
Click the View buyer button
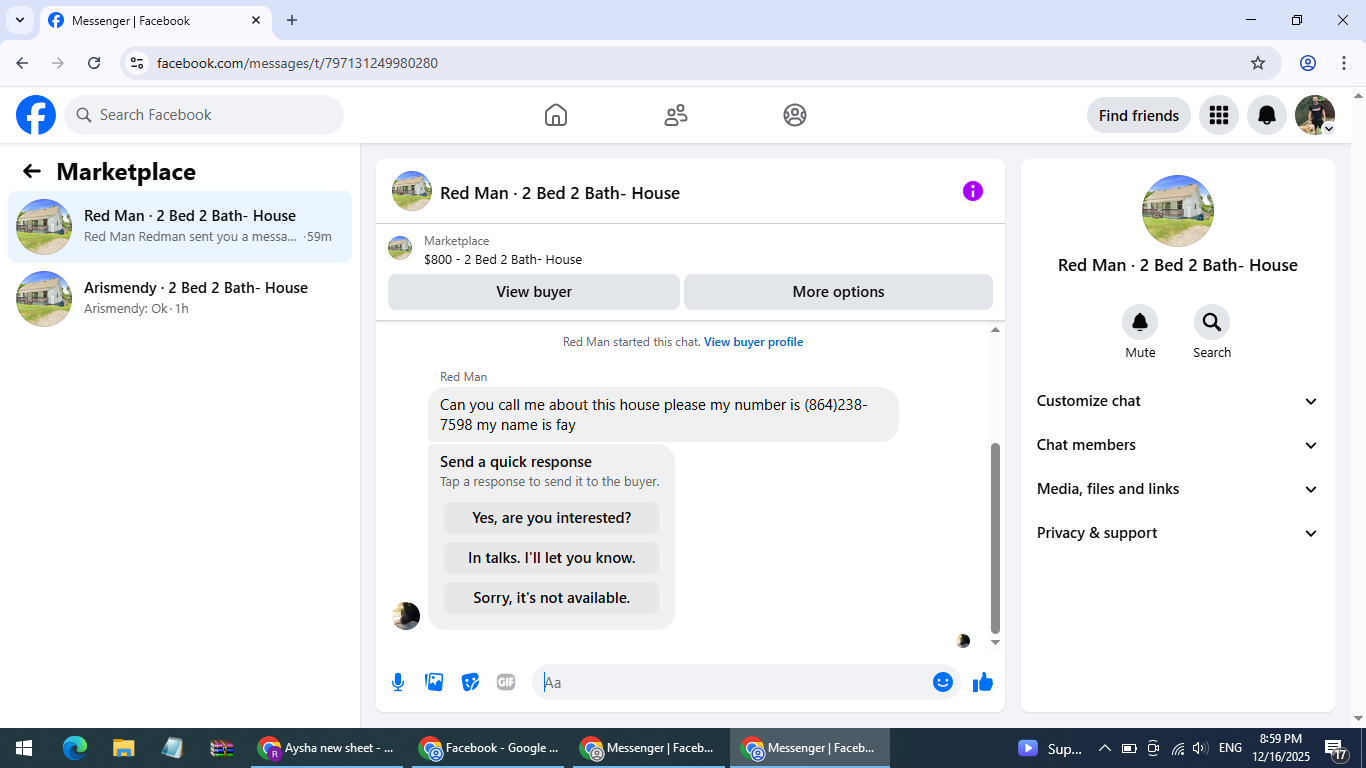pyautogui.click(x=534, y=292)
